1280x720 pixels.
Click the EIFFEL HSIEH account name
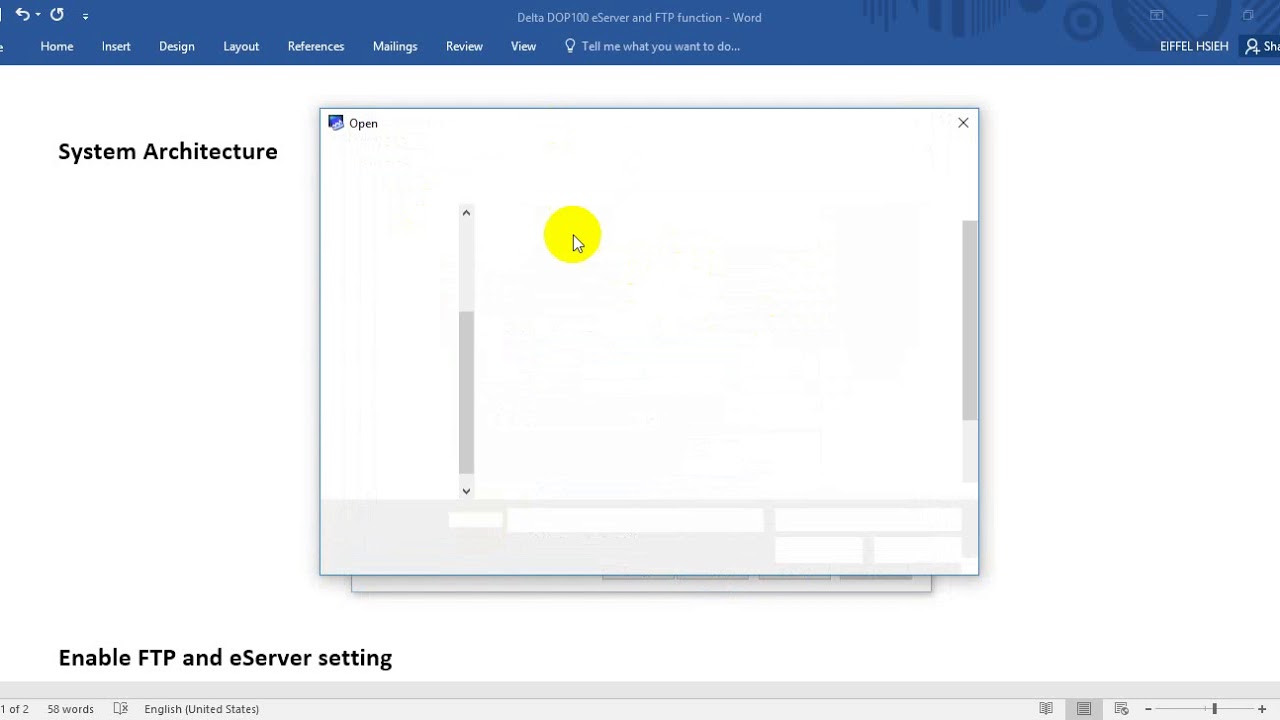(x=1194, y=46)
